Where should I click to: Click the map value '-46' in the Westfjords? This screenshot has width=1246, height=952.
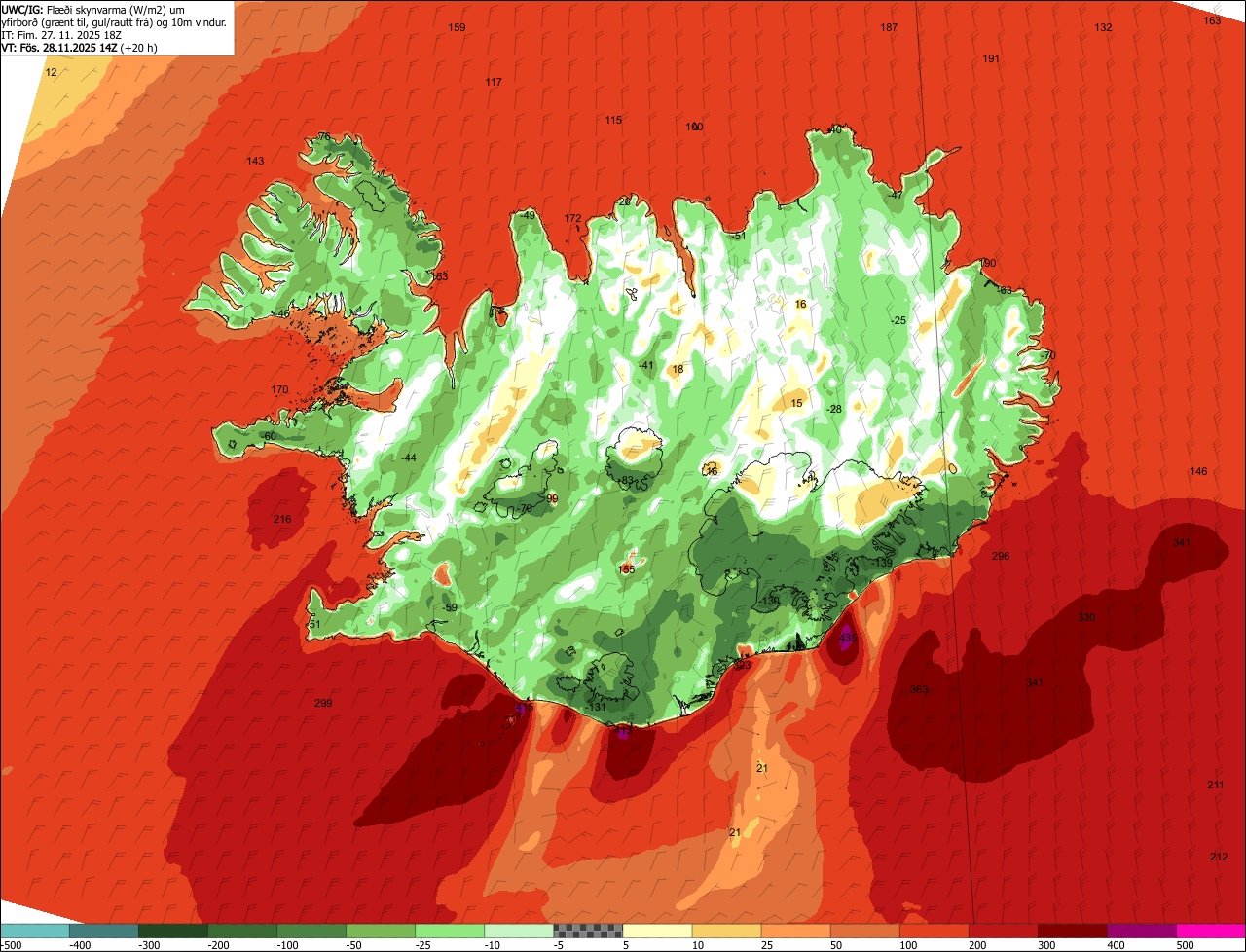[x=281, y=313]
